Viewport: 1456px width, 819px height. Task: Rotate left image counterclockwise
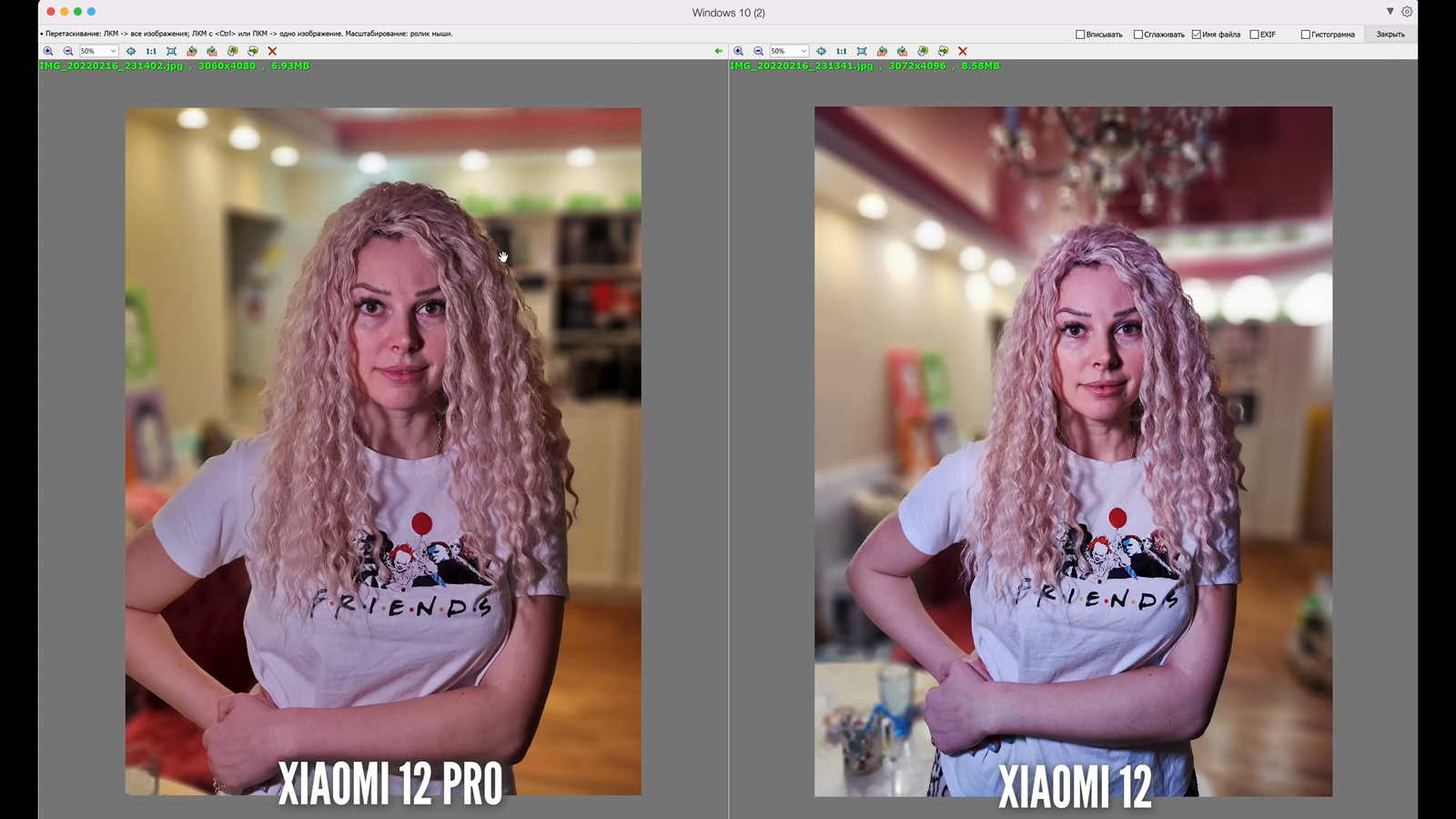(x=192, y=51)
